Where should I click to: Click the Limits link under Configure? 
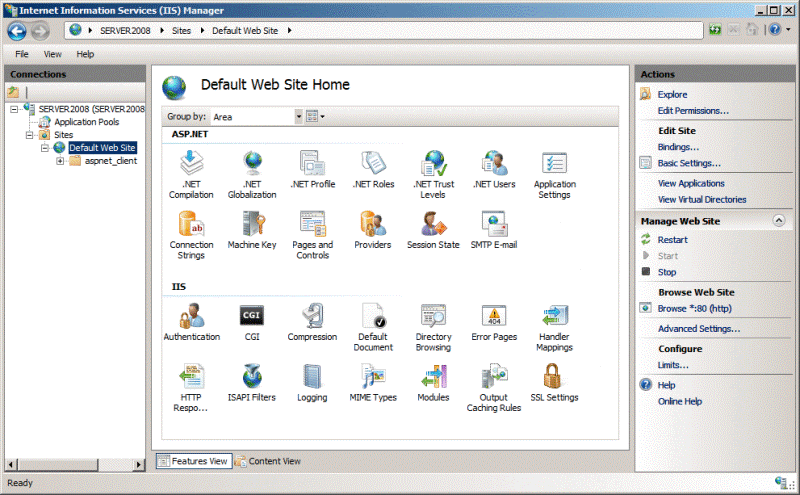673,365
